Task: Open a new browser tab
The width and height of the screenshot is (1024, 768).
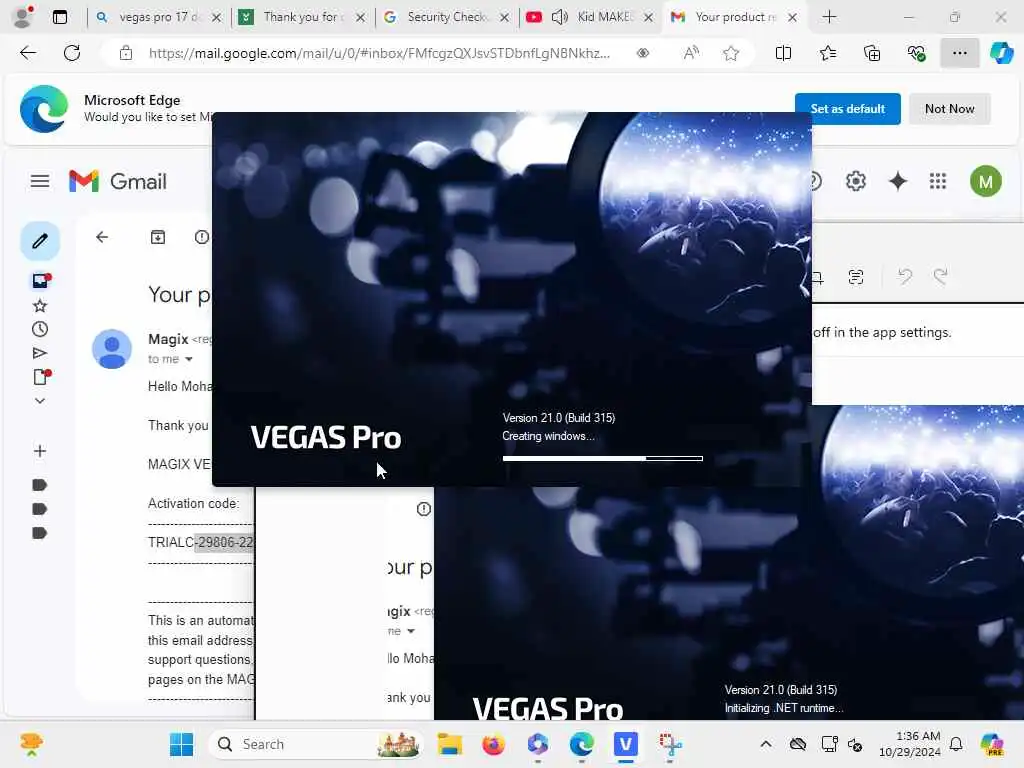Action: pos(829,17)
